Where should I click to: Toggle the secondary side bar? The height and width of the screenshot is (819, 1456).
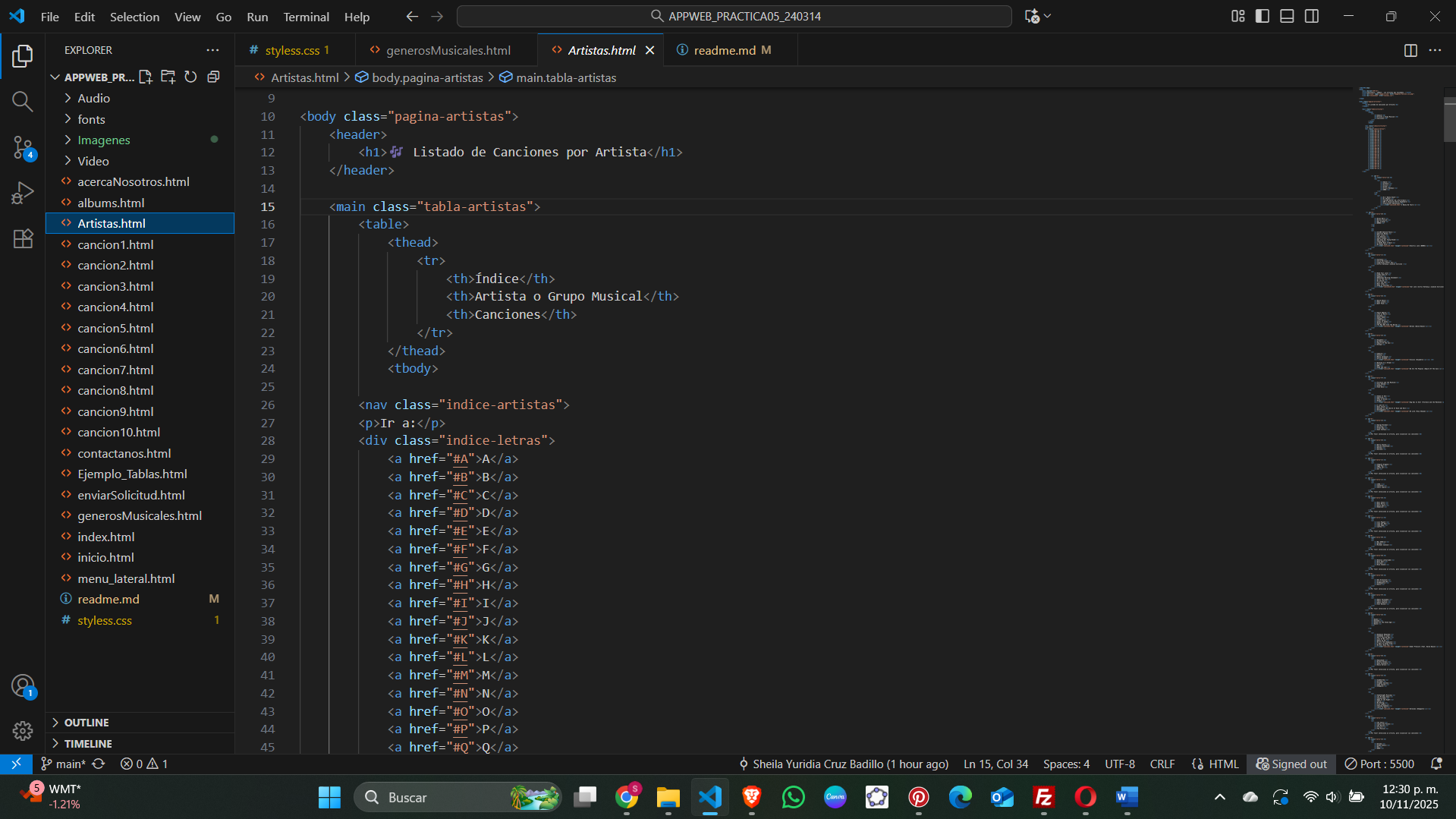pos(1312,16)
